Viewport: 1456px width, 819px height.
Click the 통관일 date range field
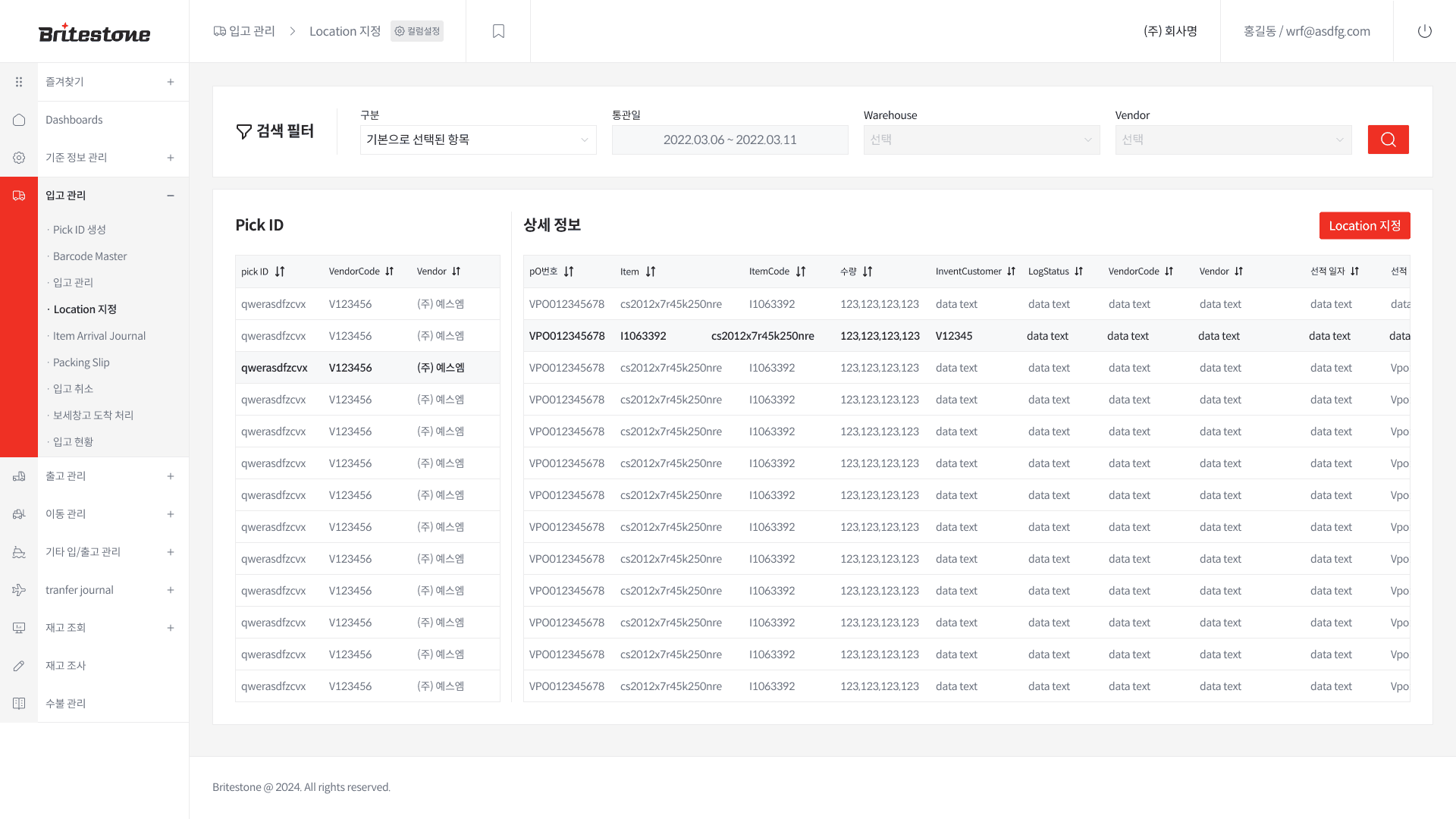pos(730,140)
